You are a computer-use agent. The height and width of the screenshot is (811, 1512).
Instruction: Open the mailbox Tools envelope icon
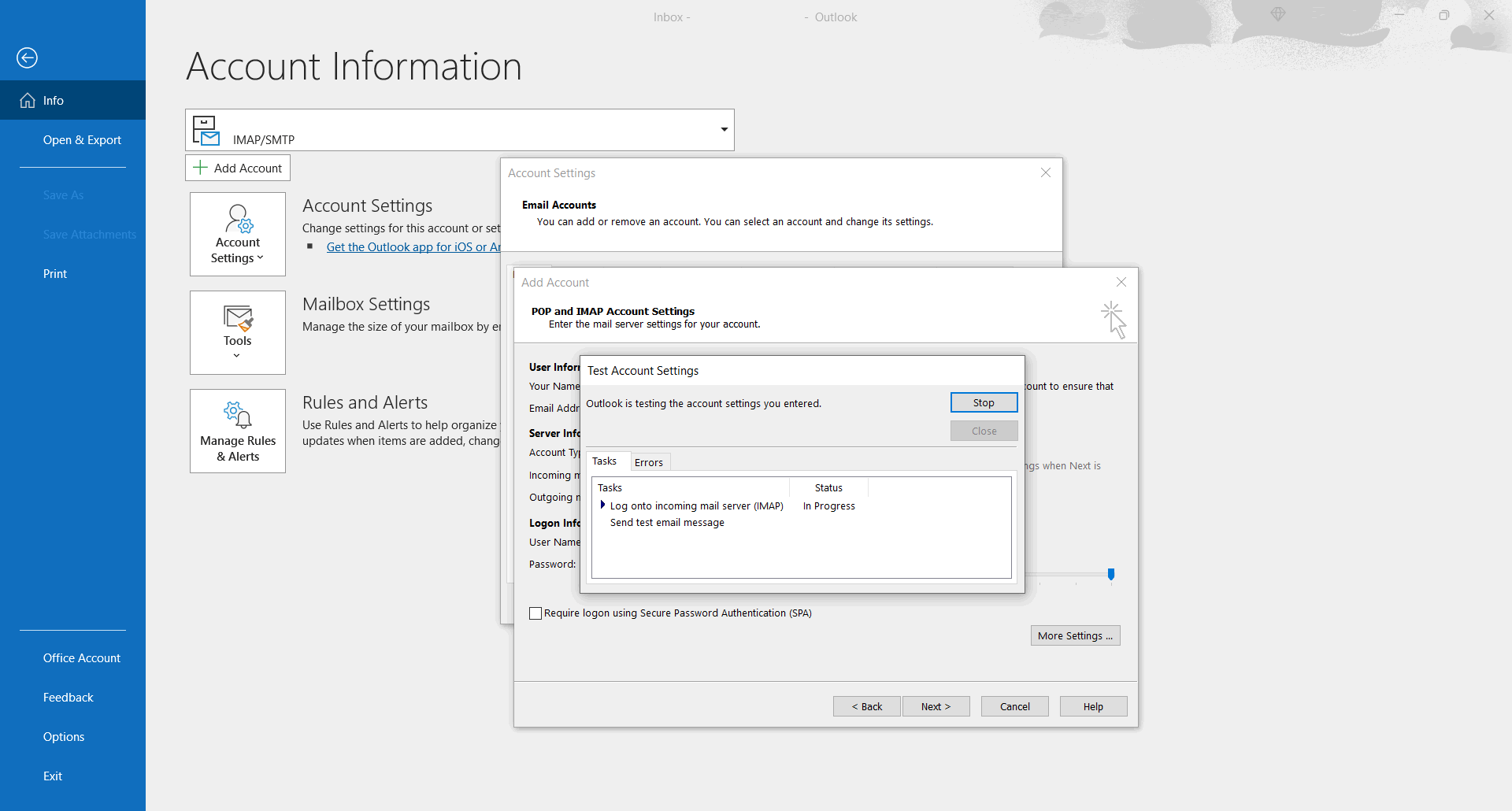pos(238,318)
